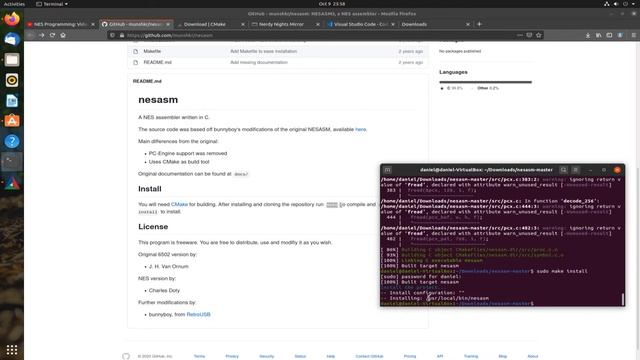Click the GitHub footer Terms link
This screenshot has width=640, height=360.
point(199,356)
